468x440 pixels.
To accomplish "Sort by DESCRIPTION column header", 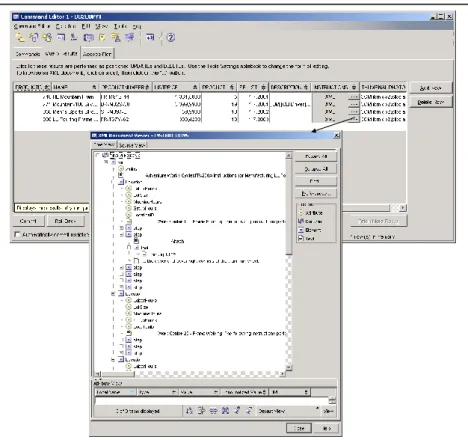I will (x=290, y=87).
